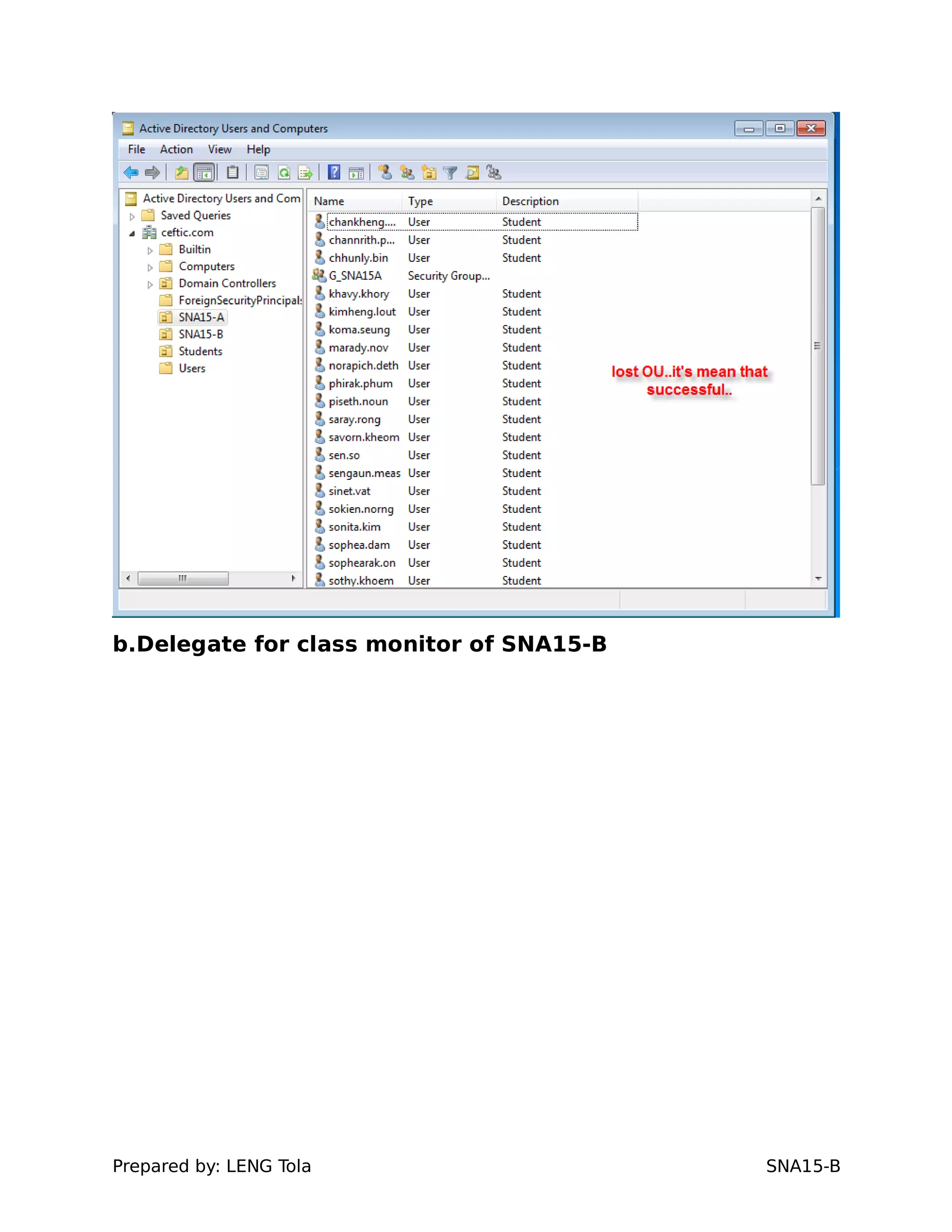Screen dimensions: 952x1232
Task: Click scroll up arrow of user list
Action: pos(818,199)
